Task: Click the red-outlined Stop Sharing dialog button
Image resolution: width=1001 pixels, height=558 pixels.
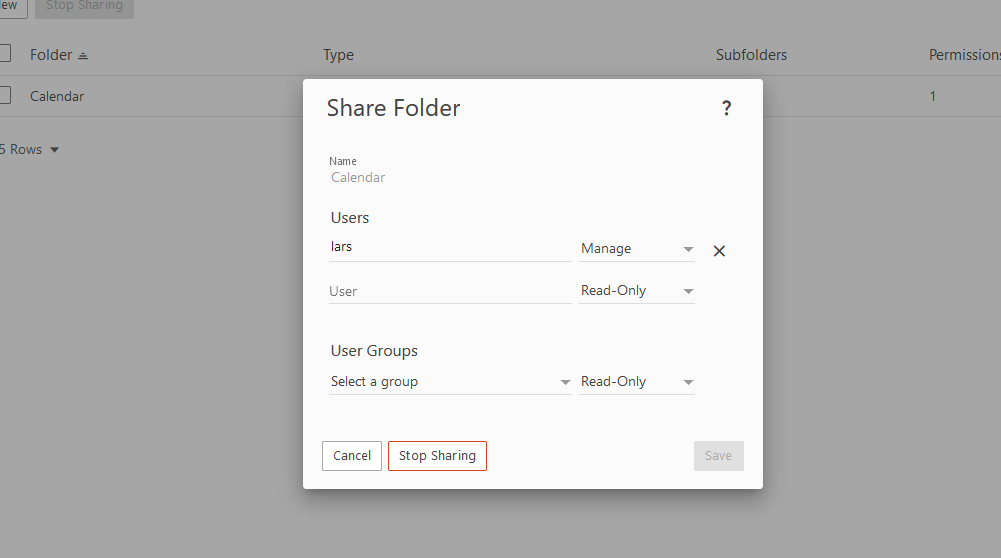Action: tap(437, 456)
